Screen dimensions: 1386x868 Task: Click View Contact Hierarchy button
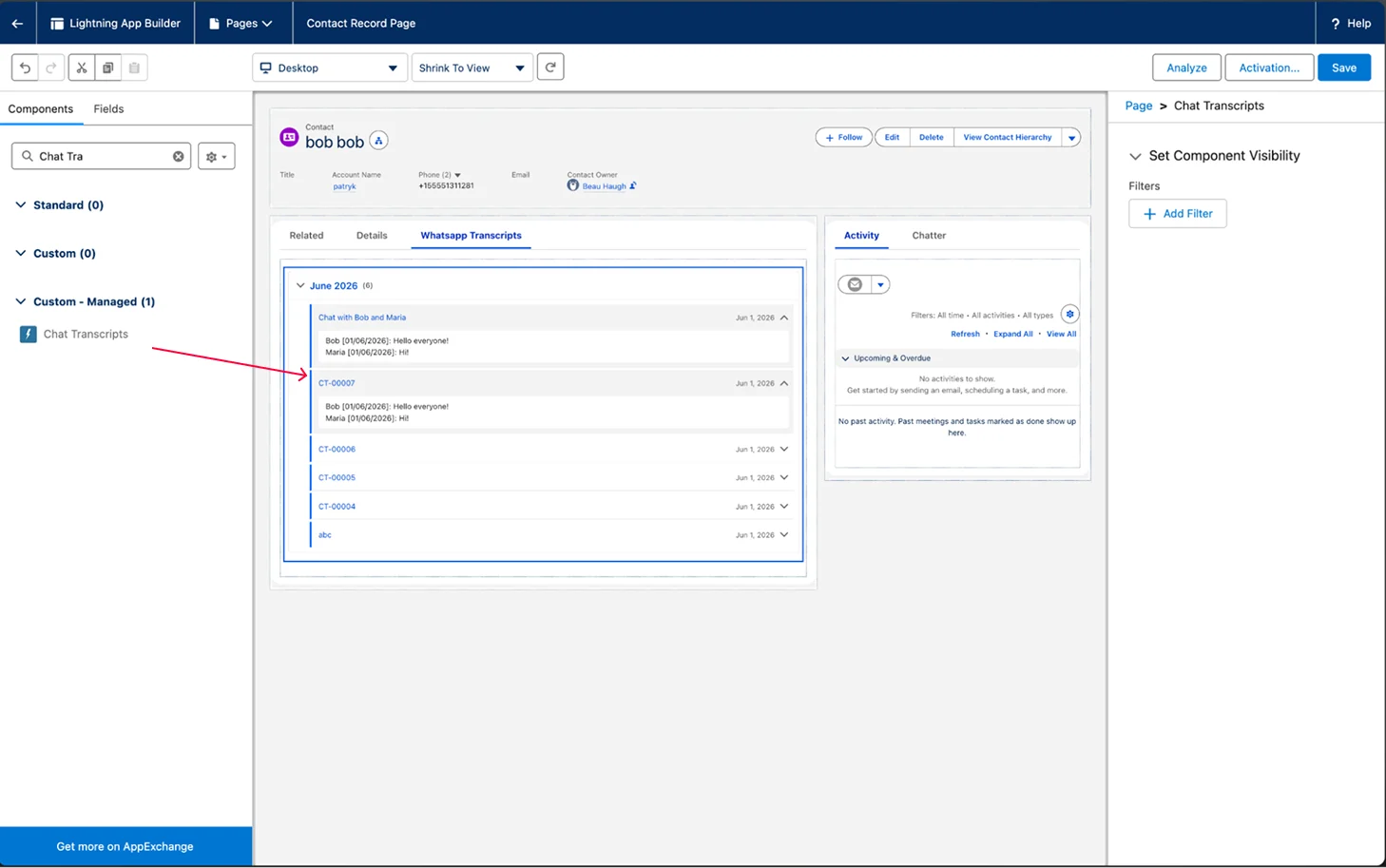click(x=1008, y=138)
